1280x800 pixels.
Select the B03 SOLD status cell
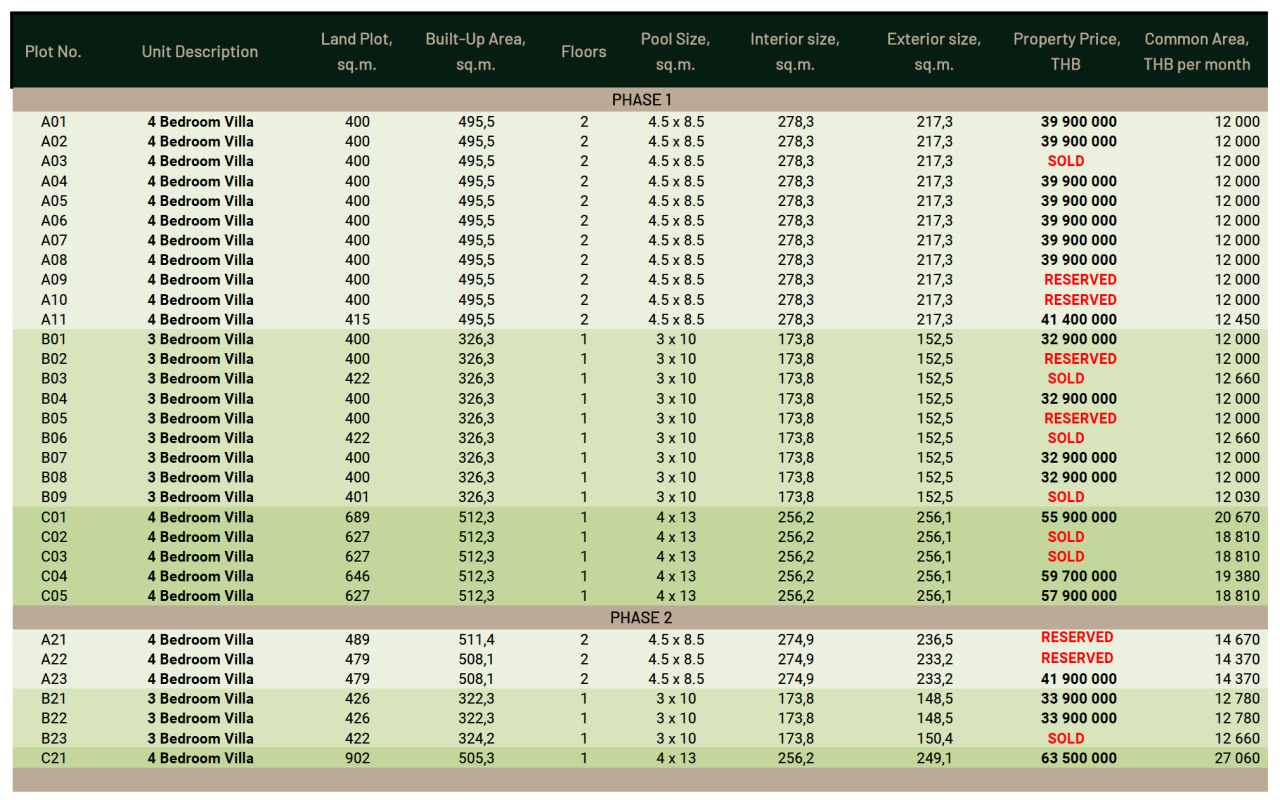click(1066, 379)
